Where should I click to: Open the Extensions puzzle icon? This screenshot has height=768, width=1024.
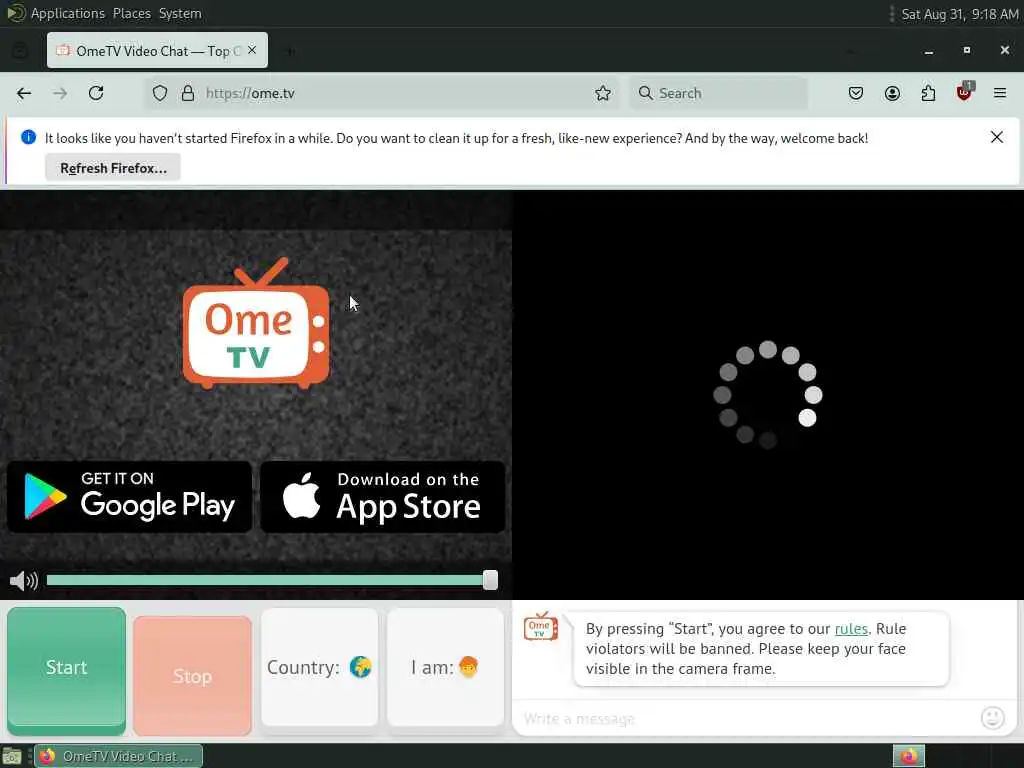tap(928, 93)
